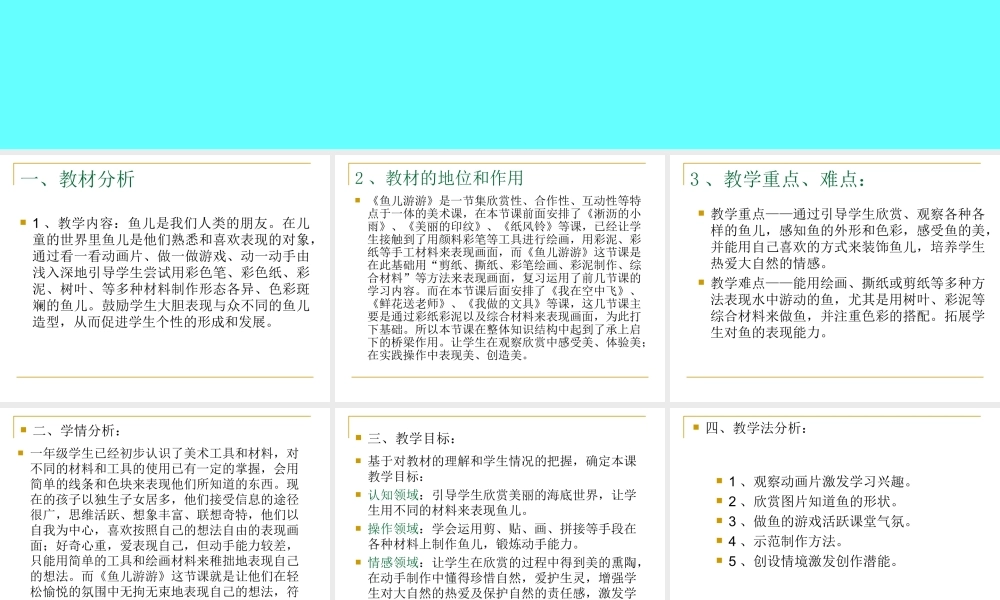Click the green '认知领域' label

[393, 494]
